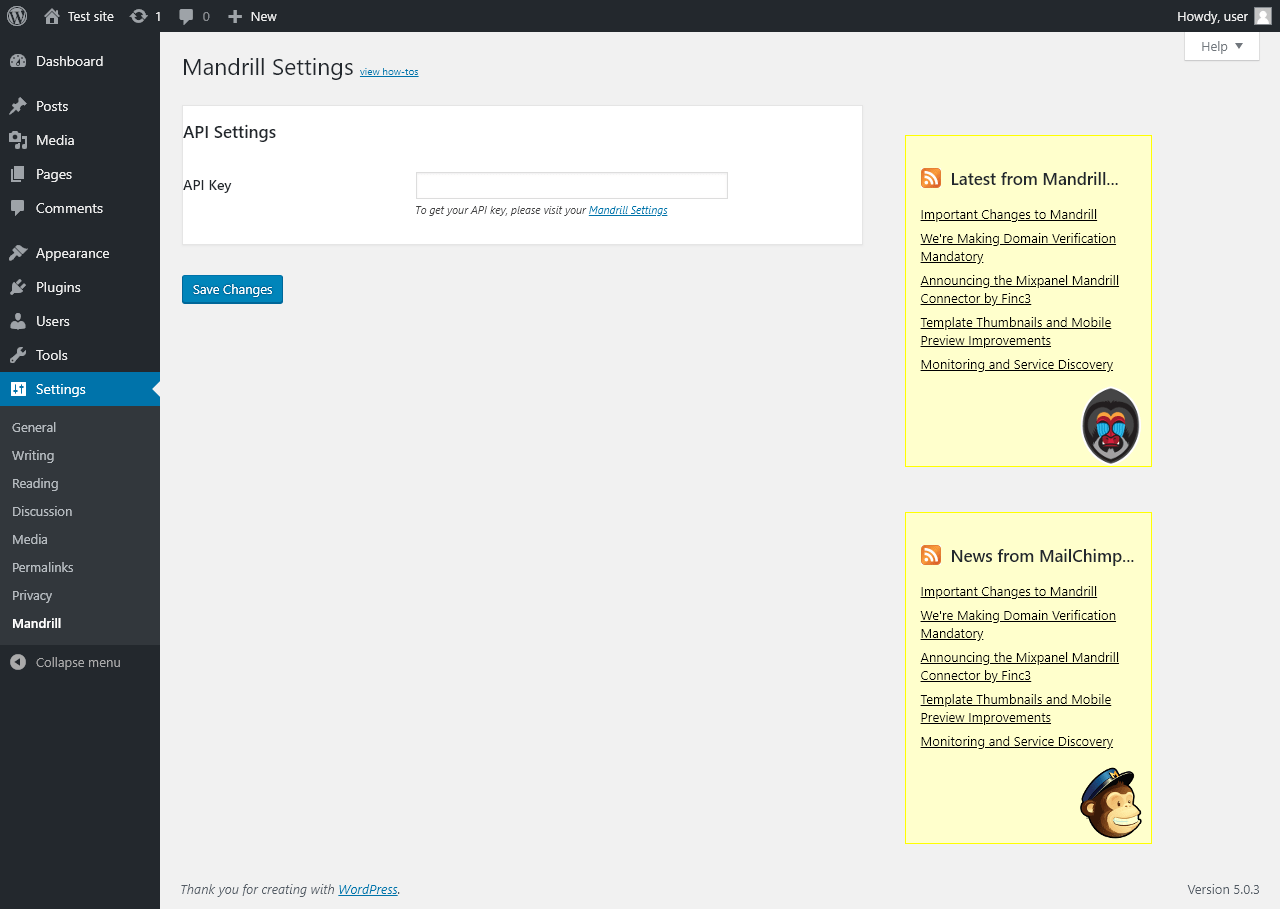Click the Pages icon in the sidebar
Screen dimensions: 1280x909
click(x=18, y=174)
